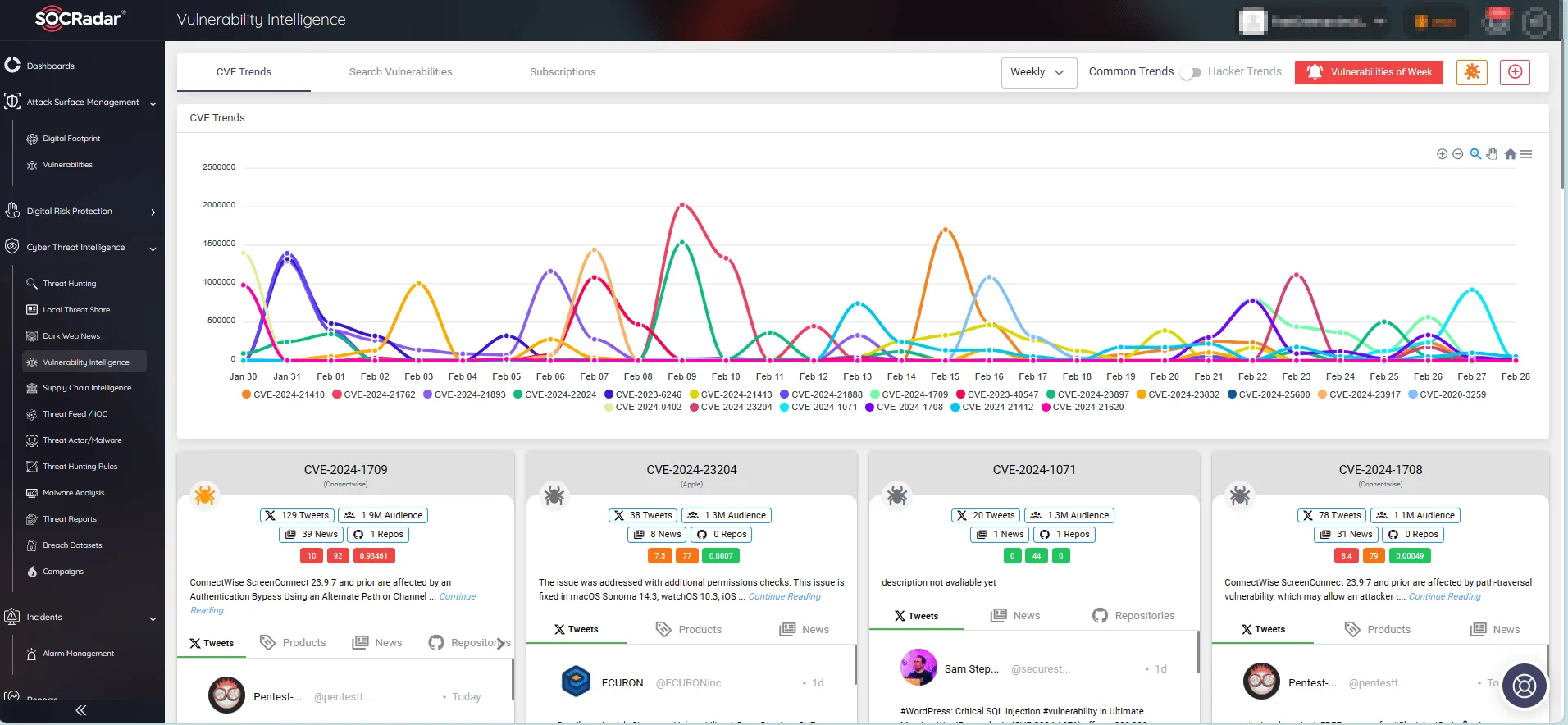Image resolution: width=1568 pixels, height=725 pixels.
Task: Open Supply Chain Intelligence sidebar item
Action: click(x=87, y=388)
